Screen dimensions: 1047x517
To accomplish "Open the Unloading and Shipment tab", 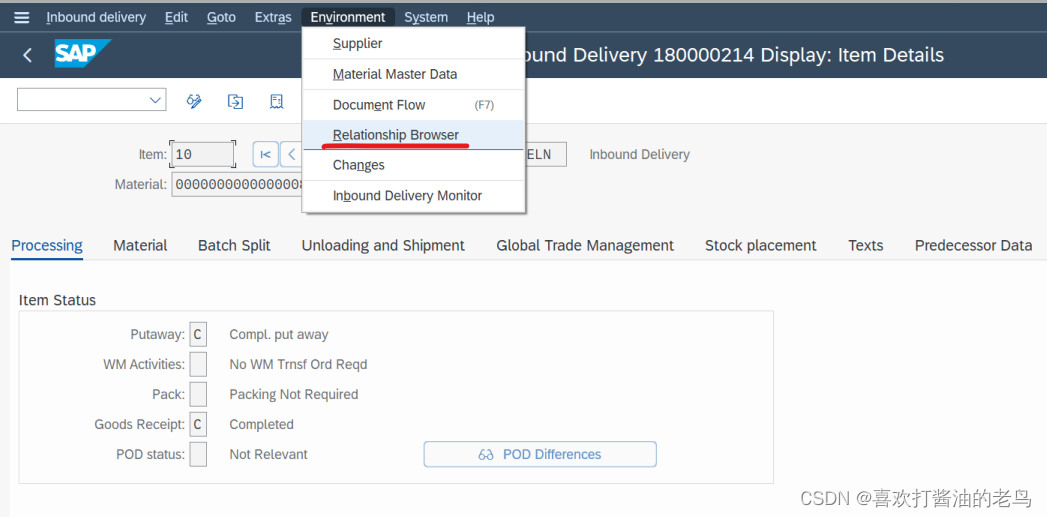I will tap(383, 245).
